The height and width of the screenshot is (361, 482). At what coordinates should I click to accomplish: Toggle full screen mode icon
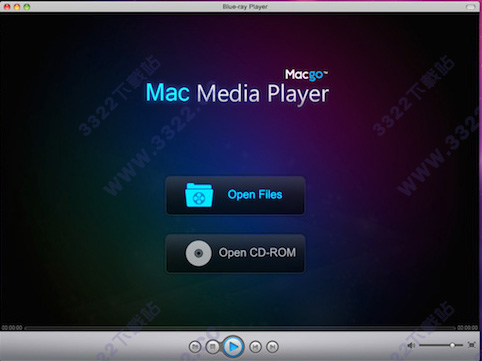472,345
